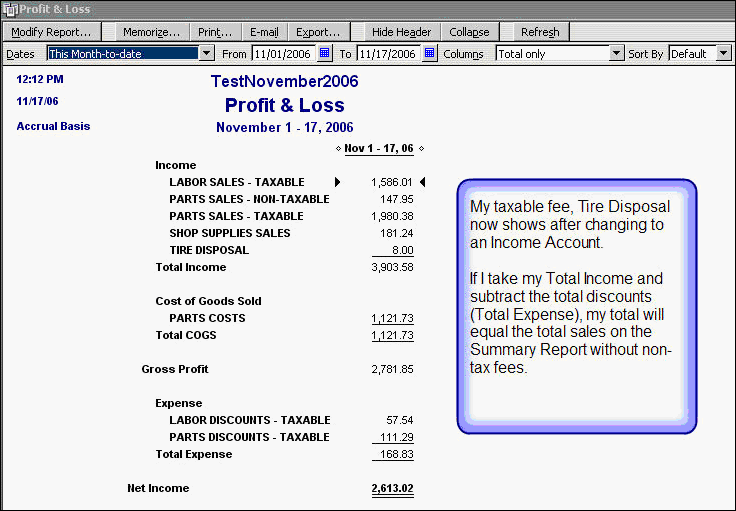Toggle Hide Header on the report

click(400, 32)
